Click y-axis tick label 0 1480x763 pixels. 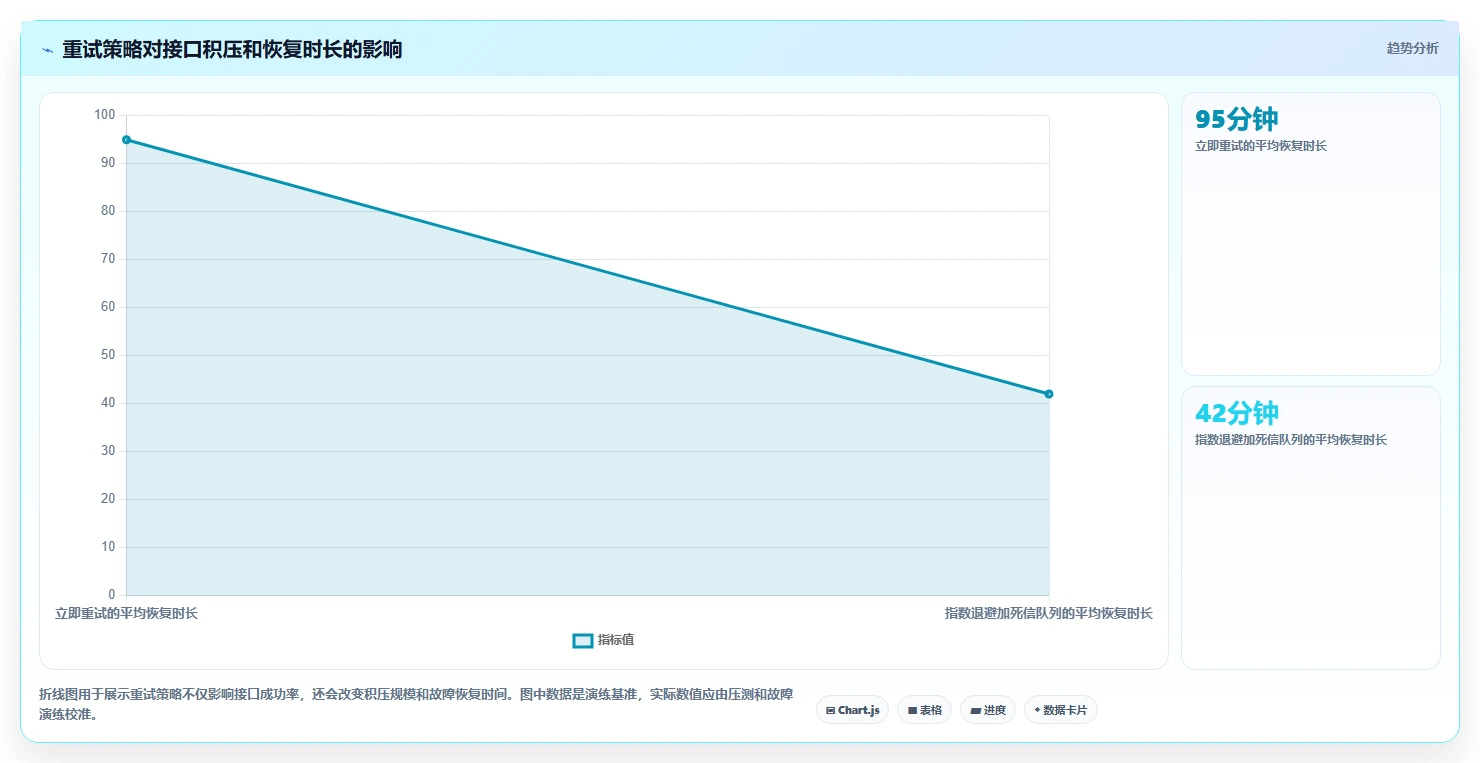tap(112, 595)
